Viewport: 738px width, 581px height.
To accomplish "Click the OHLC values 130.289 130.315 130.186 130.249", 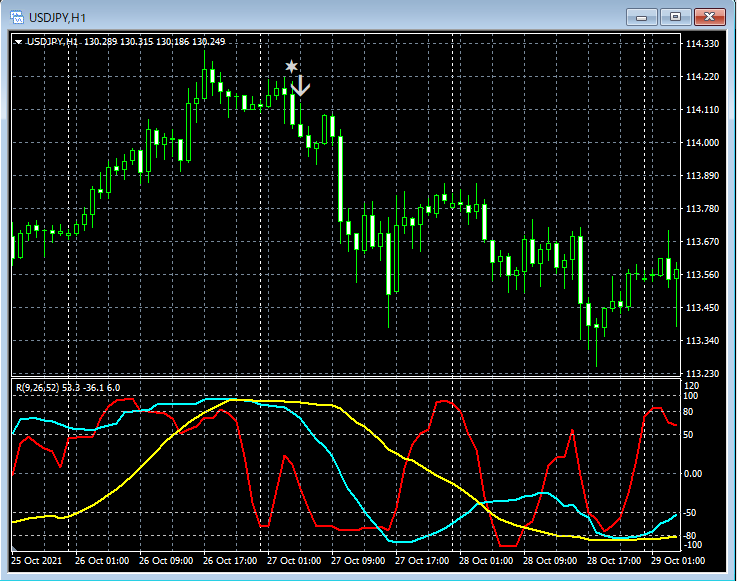I will tap(154, 42).
